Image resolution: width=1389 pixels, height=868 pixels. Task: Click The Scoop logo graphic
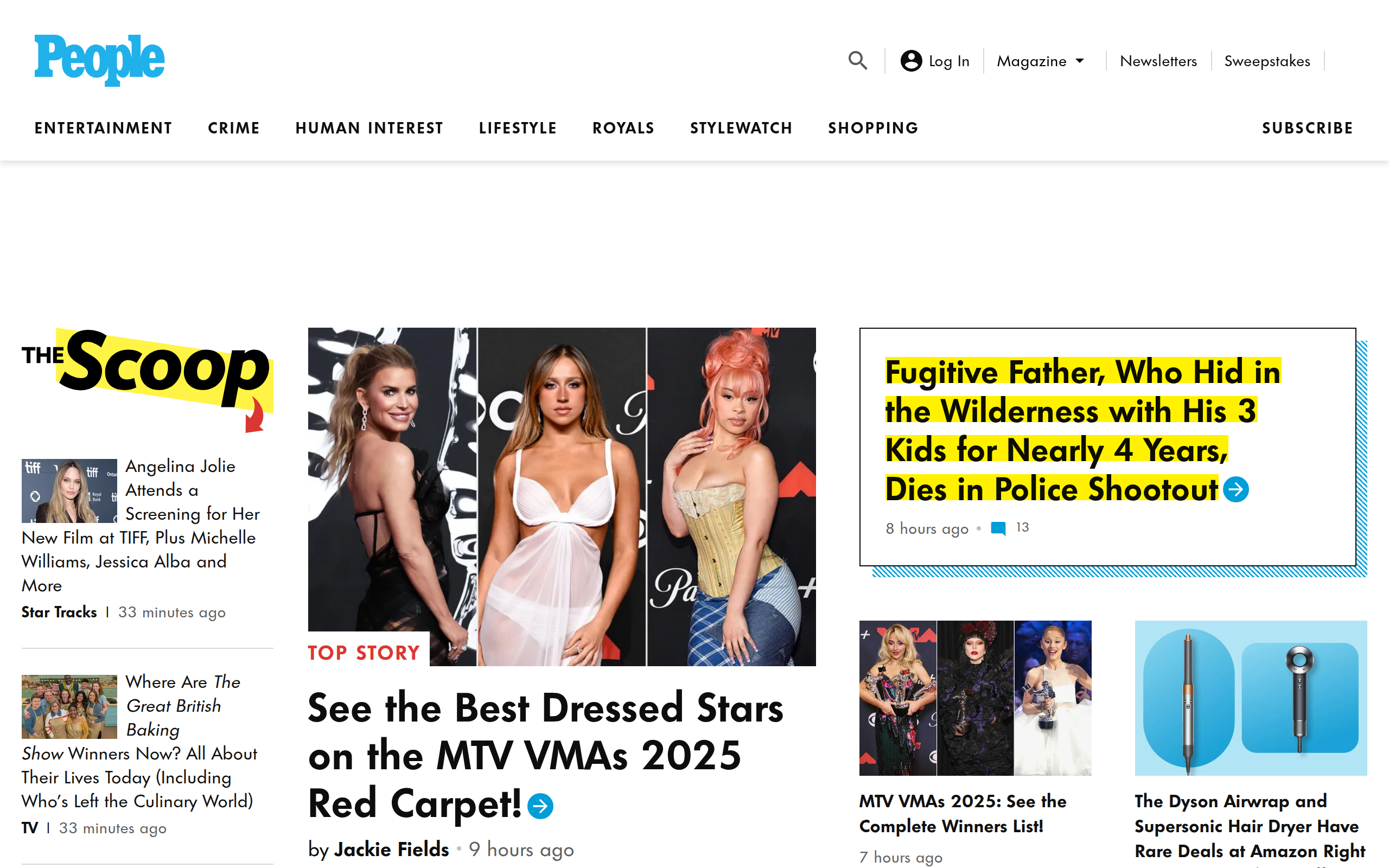tap(148, 379)
